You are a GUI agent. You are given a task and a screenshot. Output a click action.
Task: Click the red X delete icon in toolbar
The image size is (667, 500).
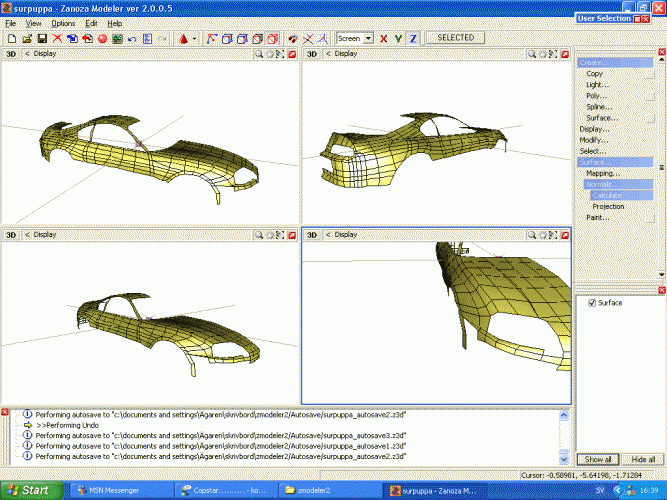pos(58,38)
